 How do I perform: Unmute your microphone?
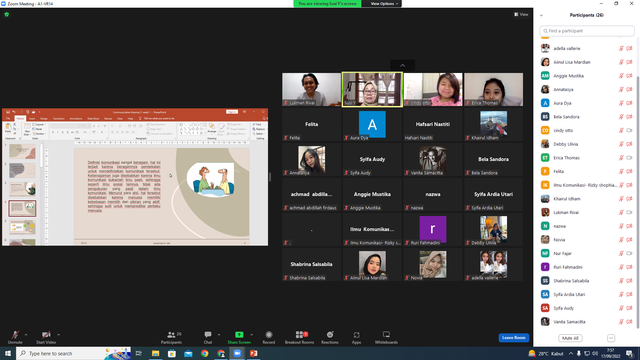(15, 338)
